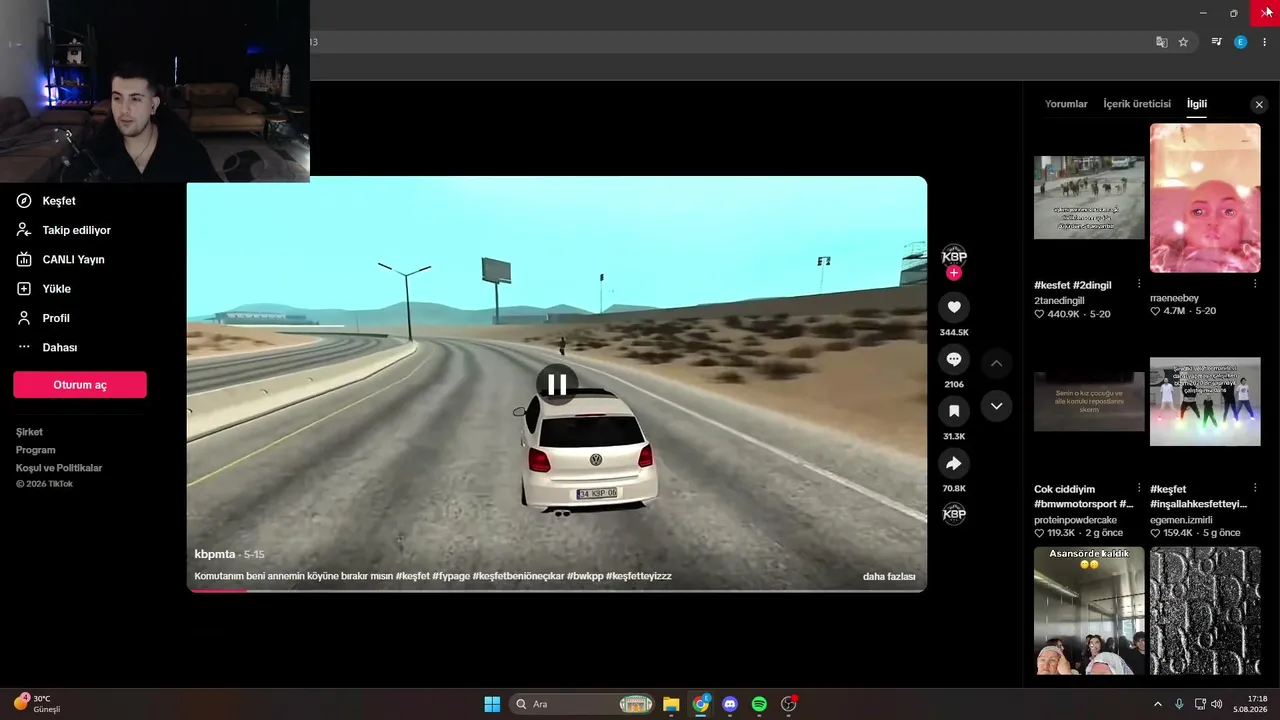The width and height of the screenshot is (1280, 720).
Task: Open options menu for proteinpowdercake video
Action: click(x=1139, y=489)
